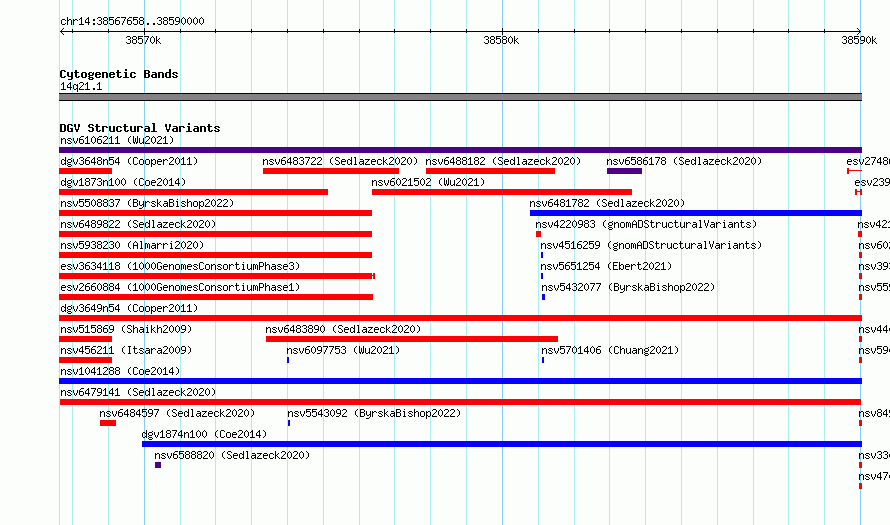890x525 pixels.
Task: Select the small purple nsv6588820 square
Action: coord(158,465)
